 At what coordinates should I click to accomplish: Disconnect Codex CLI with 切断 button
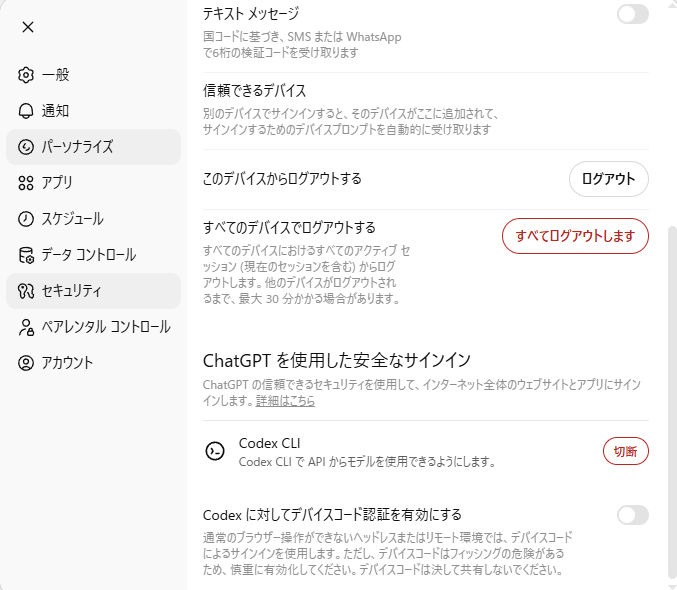point(625,451)
